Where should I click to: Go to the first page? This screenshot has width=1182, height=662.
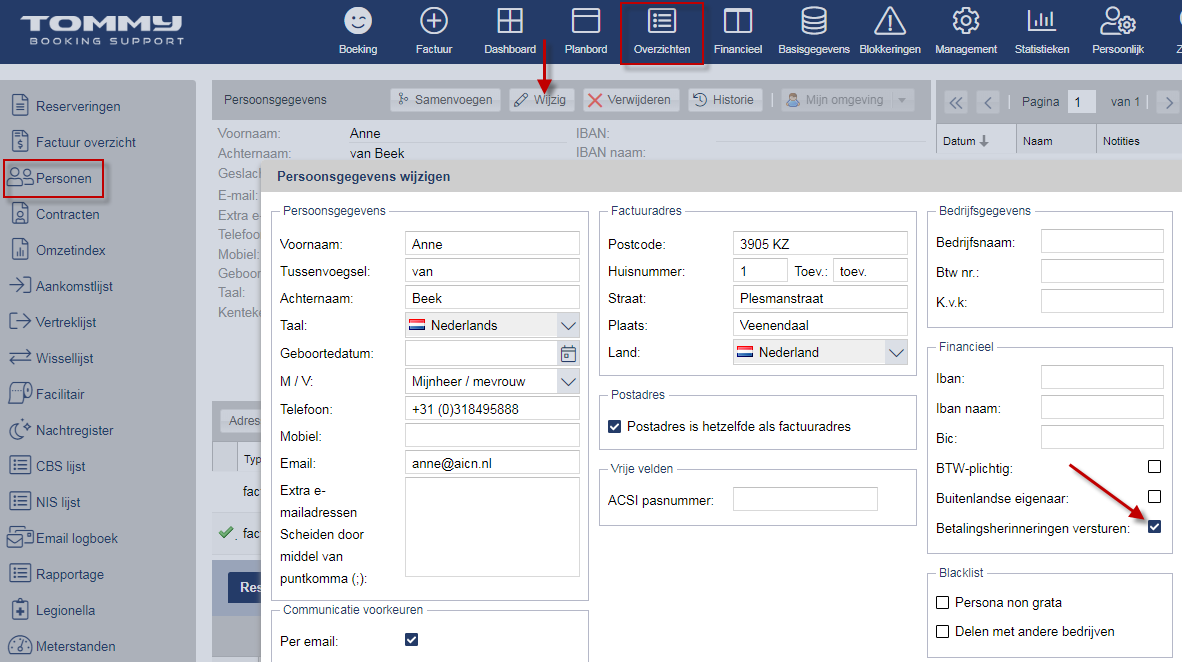pos(956,102)
